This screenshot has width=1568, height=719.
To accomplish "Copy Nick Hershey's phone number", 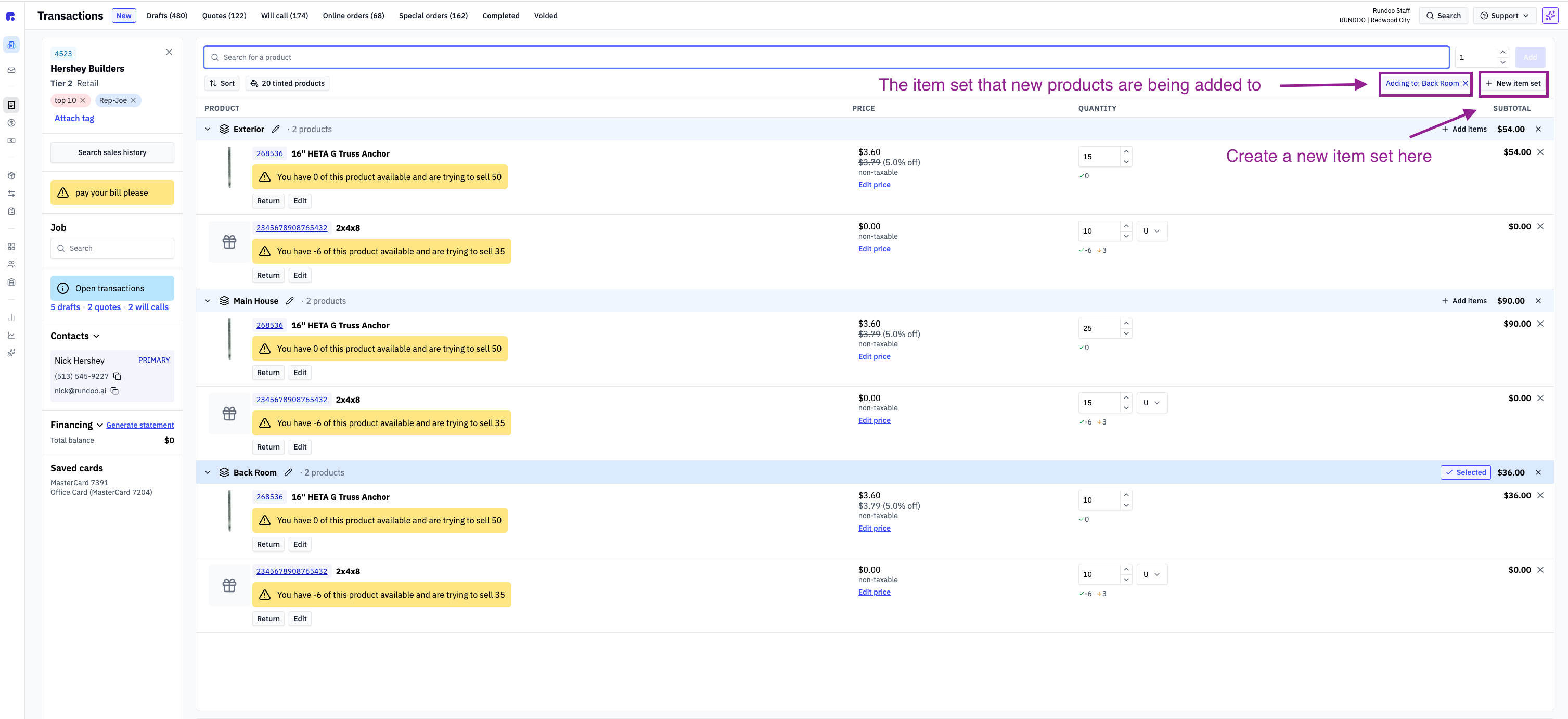I will [118, 376].
